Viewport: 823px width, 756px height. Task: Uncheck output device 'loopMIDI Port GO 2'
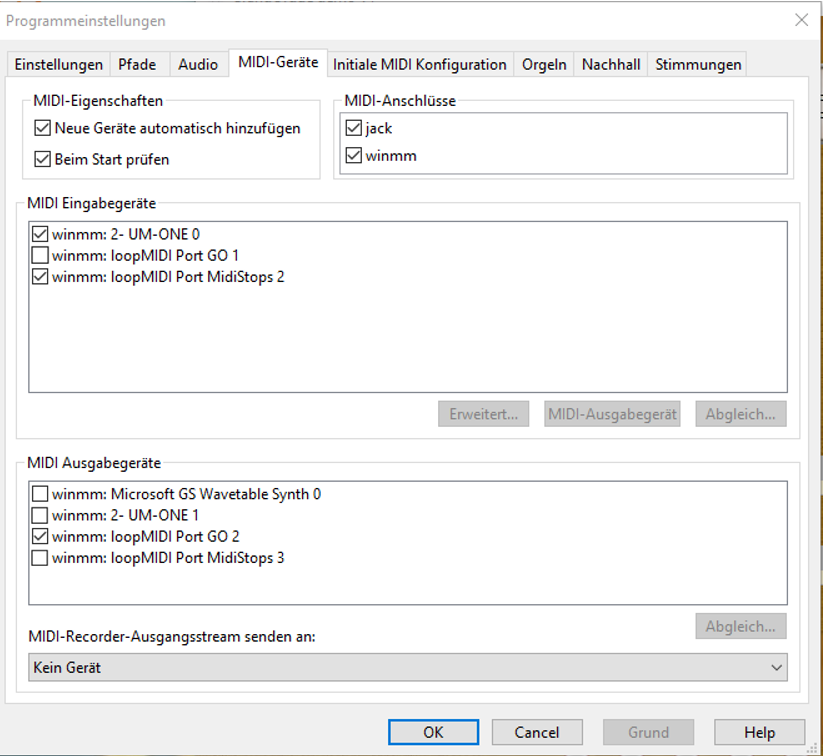click(40, 536)
